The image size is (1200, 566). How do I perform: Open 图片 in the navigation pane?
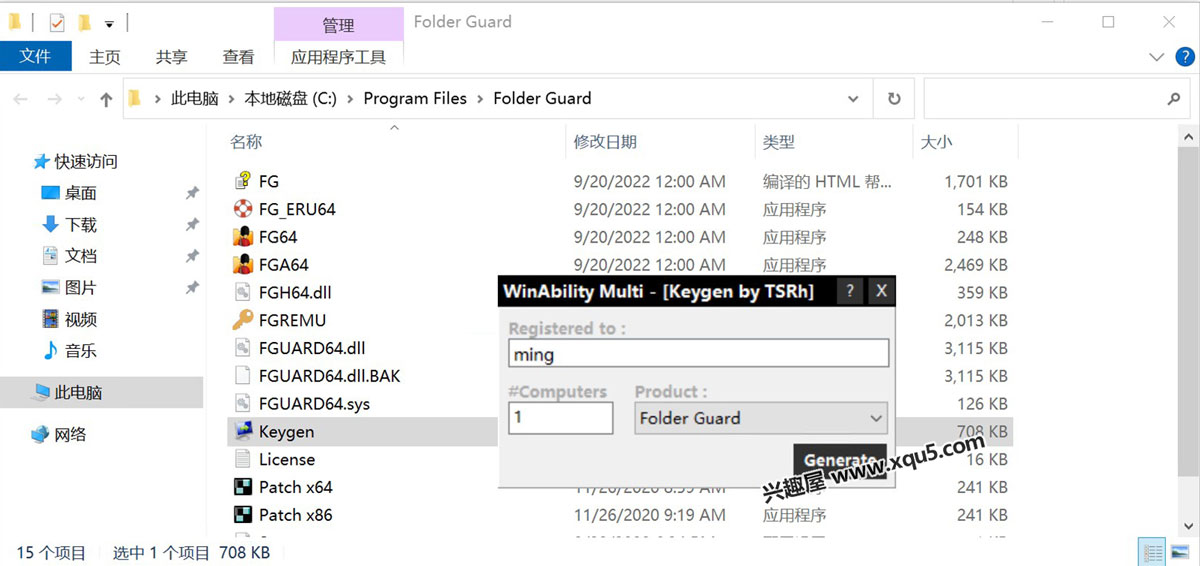(81, 287)
